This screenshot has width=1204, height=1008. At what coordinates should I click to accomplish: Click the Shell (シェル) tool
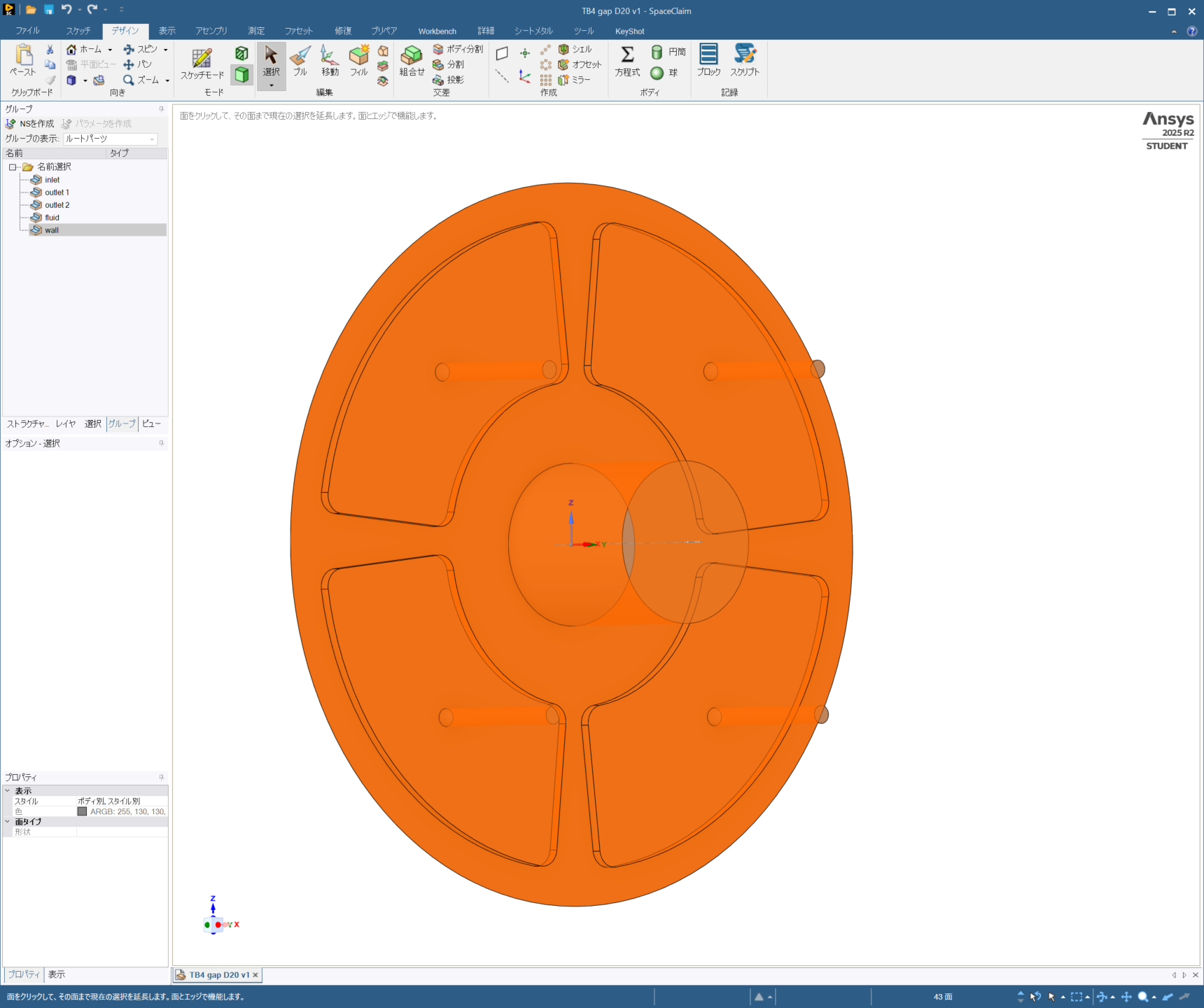575,49
